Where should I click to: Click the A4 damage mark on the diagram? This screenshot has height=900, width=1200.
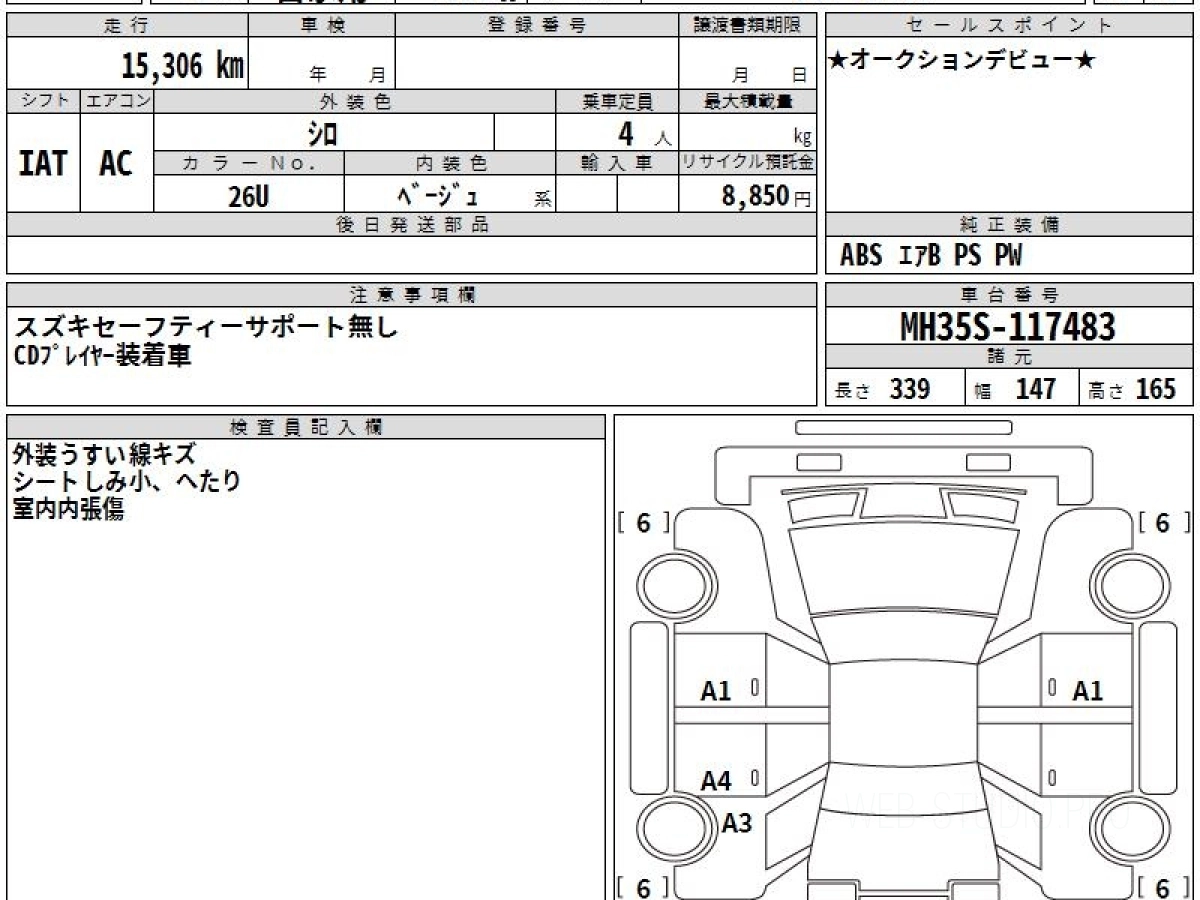click(716, 781)
